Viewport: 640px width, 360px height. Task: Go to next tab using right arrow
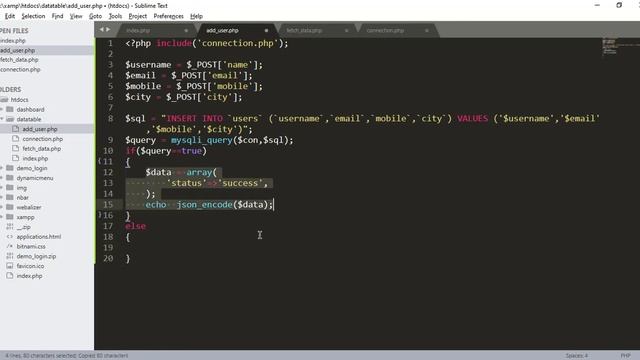[108, 29]
